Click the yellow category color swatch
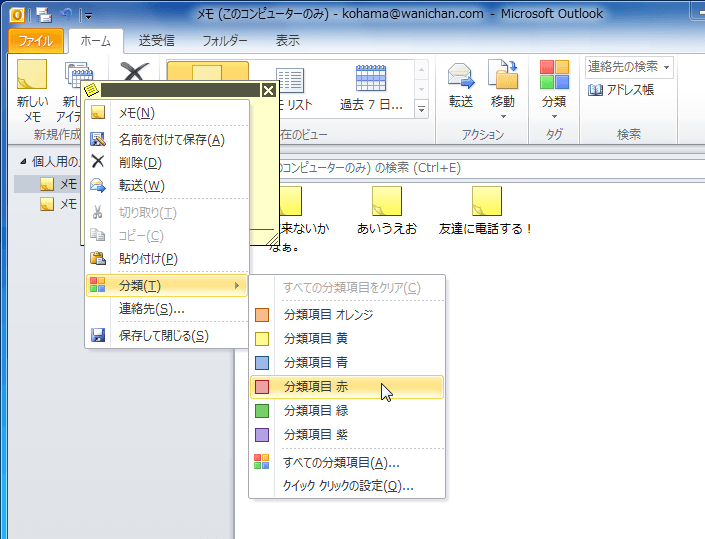 tap(262, 339)
